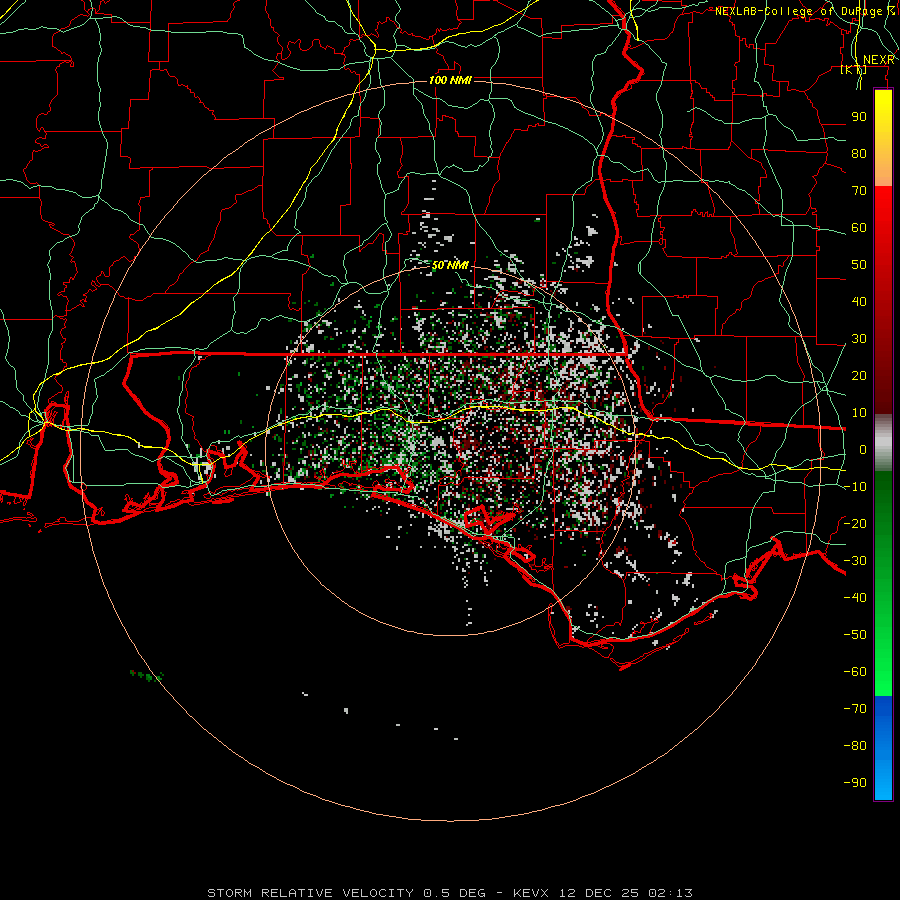Click the -70 value on velocity scale
This screenshot has height=900, width=900.
tap(855, 709)
